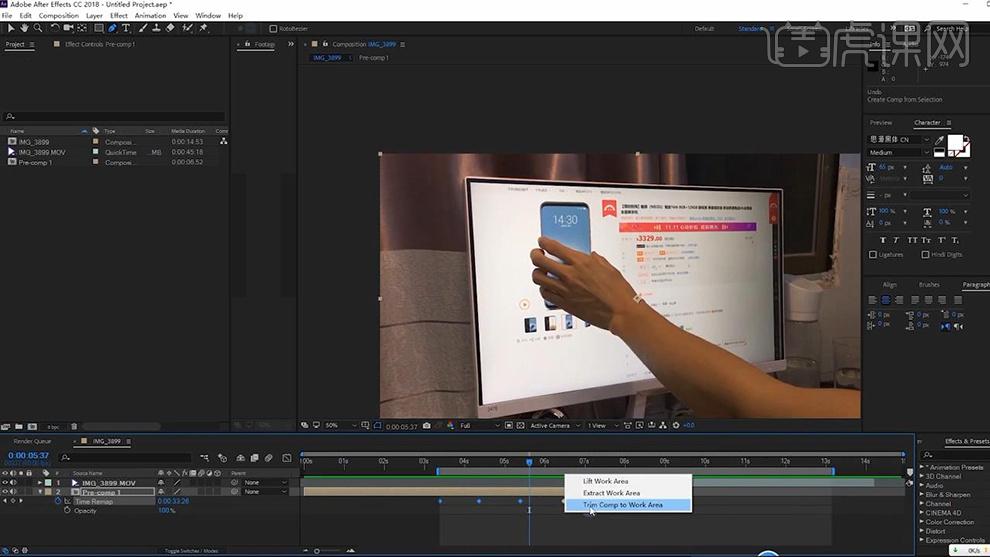990x557 pixels.
Task: Click the white fill color swatch
Action: [955, 142]
